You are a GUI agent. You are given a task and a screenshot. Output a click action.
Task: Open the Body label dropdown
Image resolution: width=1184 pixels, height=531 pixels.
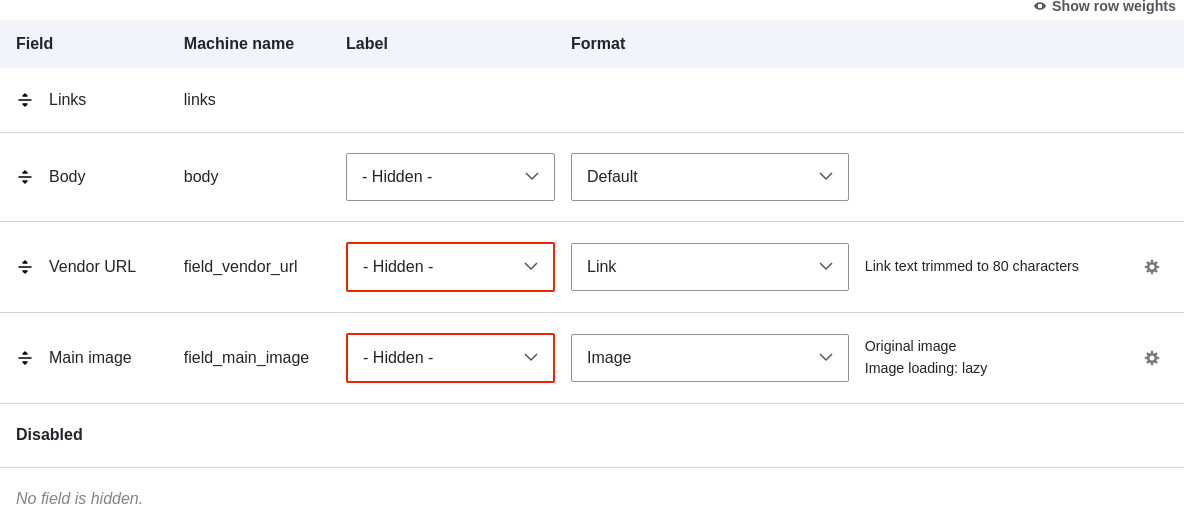click(450, 177)
